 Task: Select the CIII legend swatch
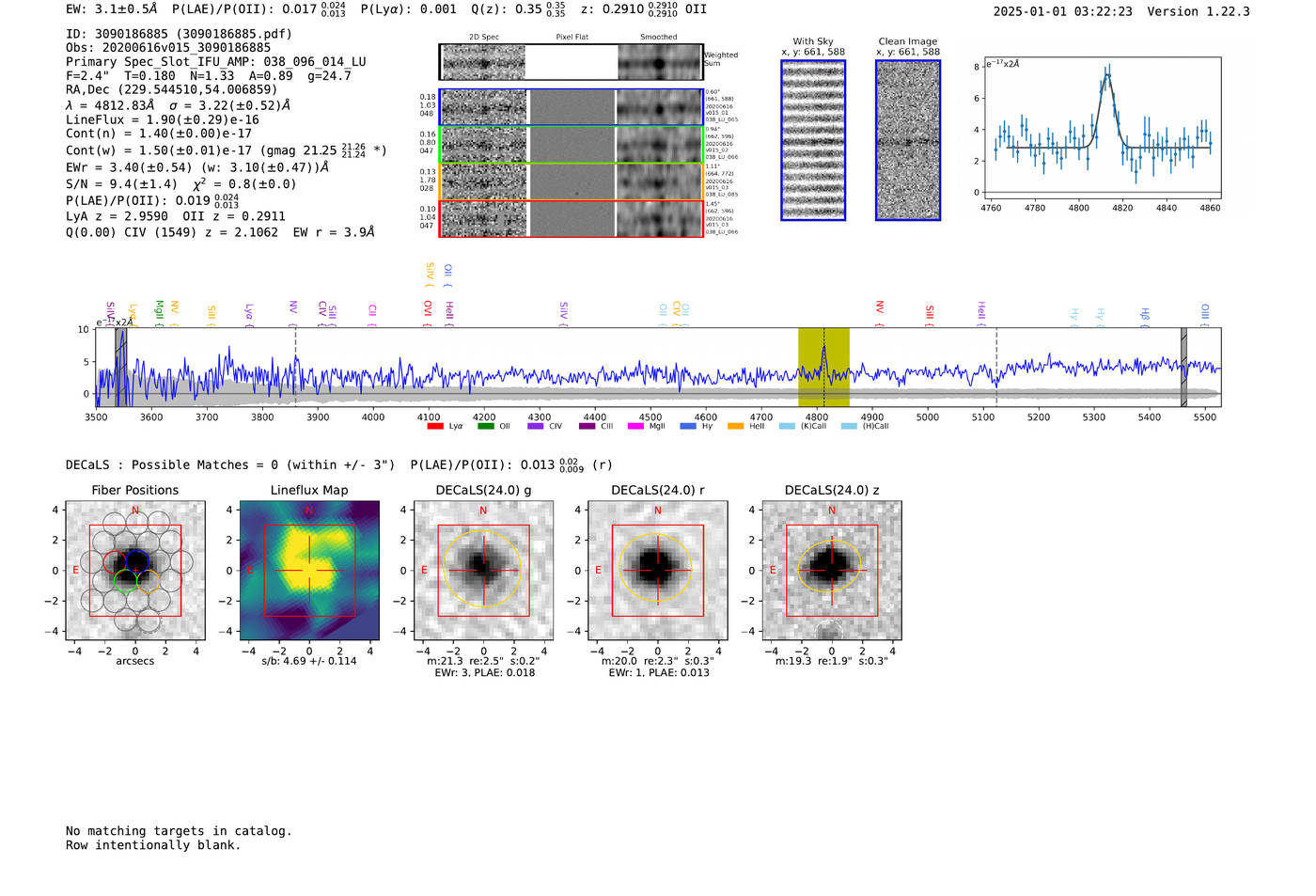point(587,426)
